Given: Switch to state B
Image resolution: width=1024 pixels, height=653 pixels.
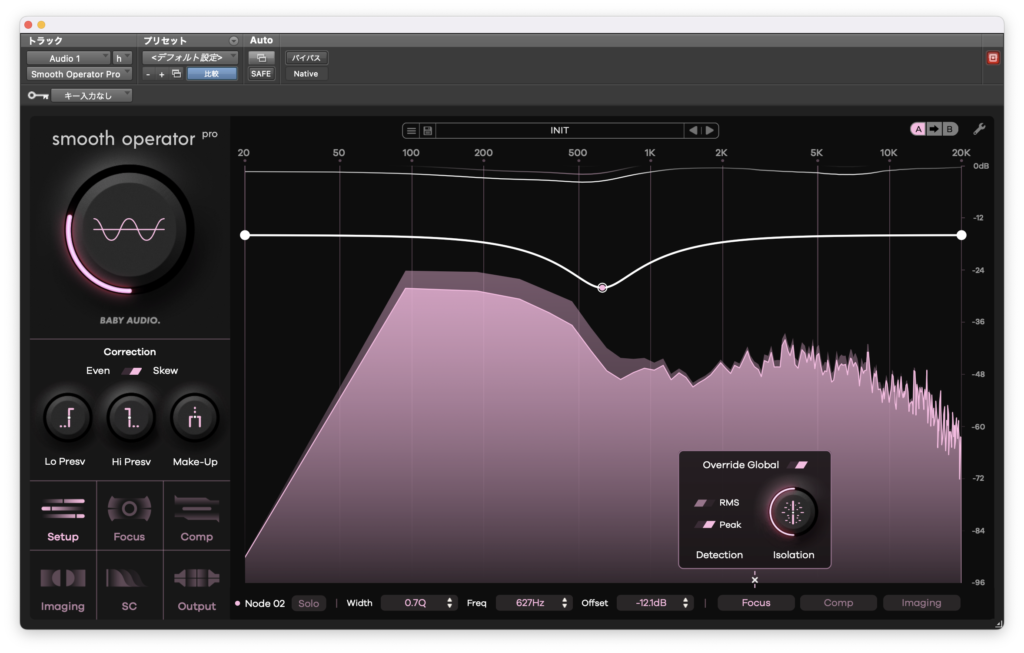Looking at the screenshot, I should [x=950, y=129].
